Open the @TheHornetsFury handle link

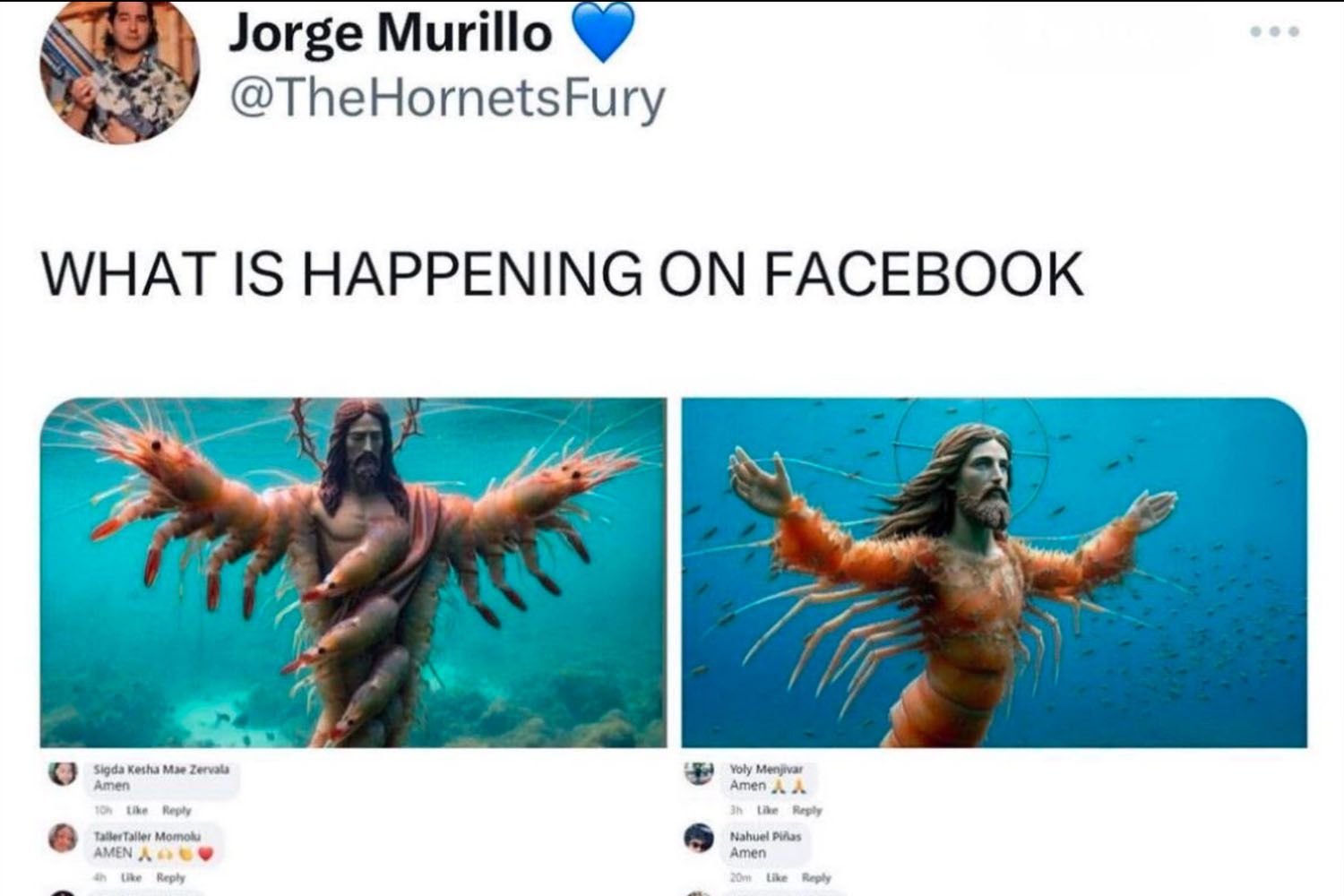click(447, 99)
